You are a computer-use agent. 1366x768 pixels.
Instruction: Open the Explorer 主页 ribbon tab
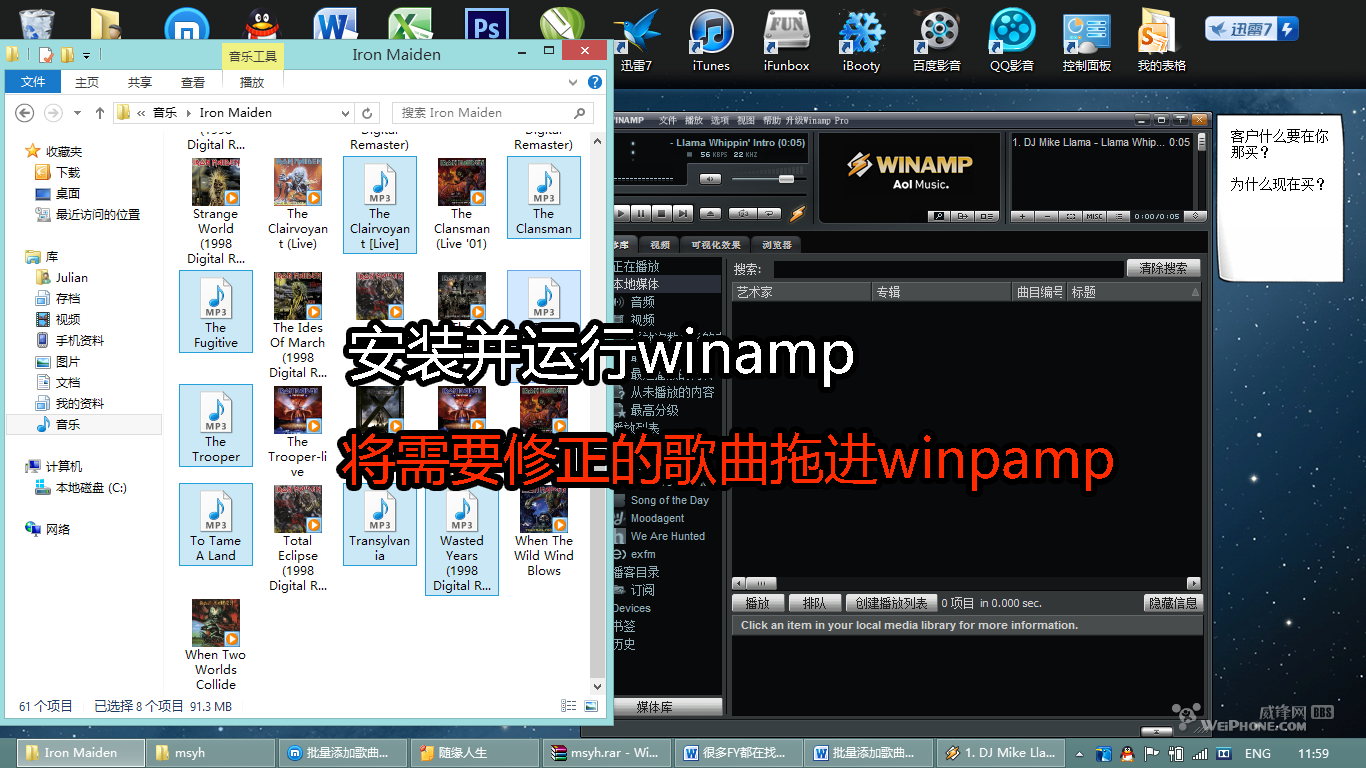tap(87, 82)
